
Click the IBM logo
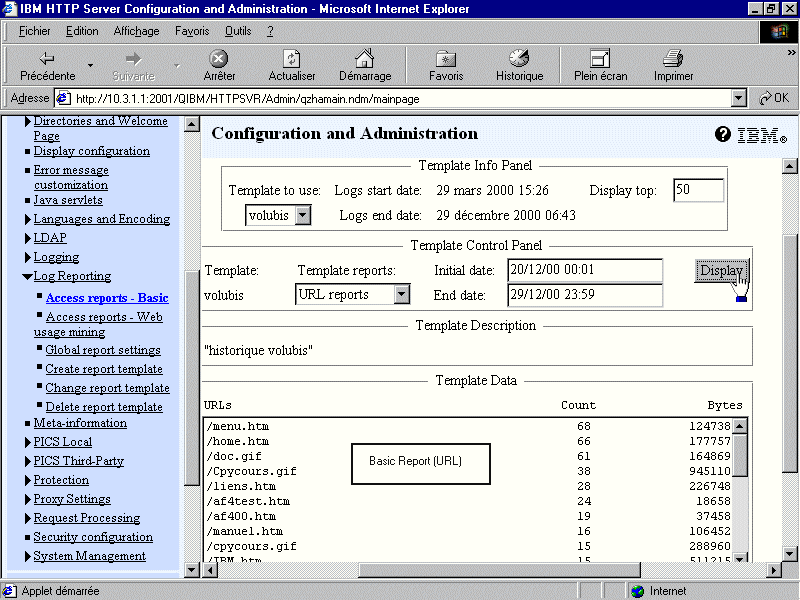tap(762, 135)
